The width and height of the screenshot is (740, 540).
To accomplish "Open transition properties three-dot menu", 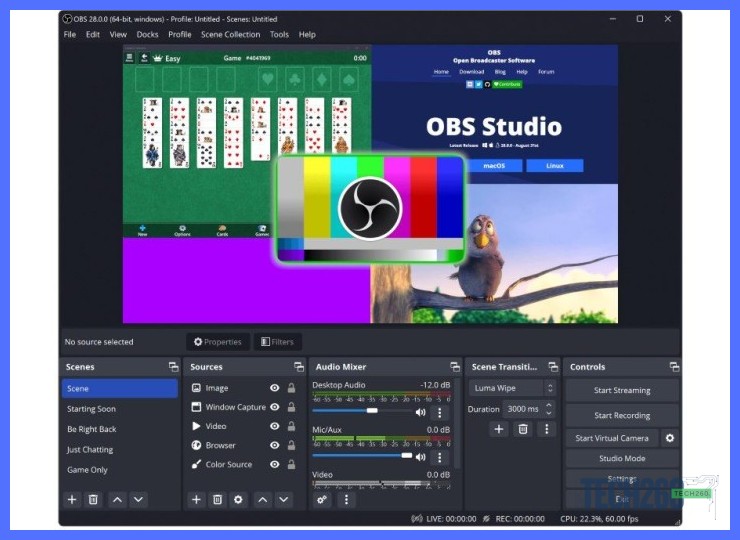I will tap(547, 429).
